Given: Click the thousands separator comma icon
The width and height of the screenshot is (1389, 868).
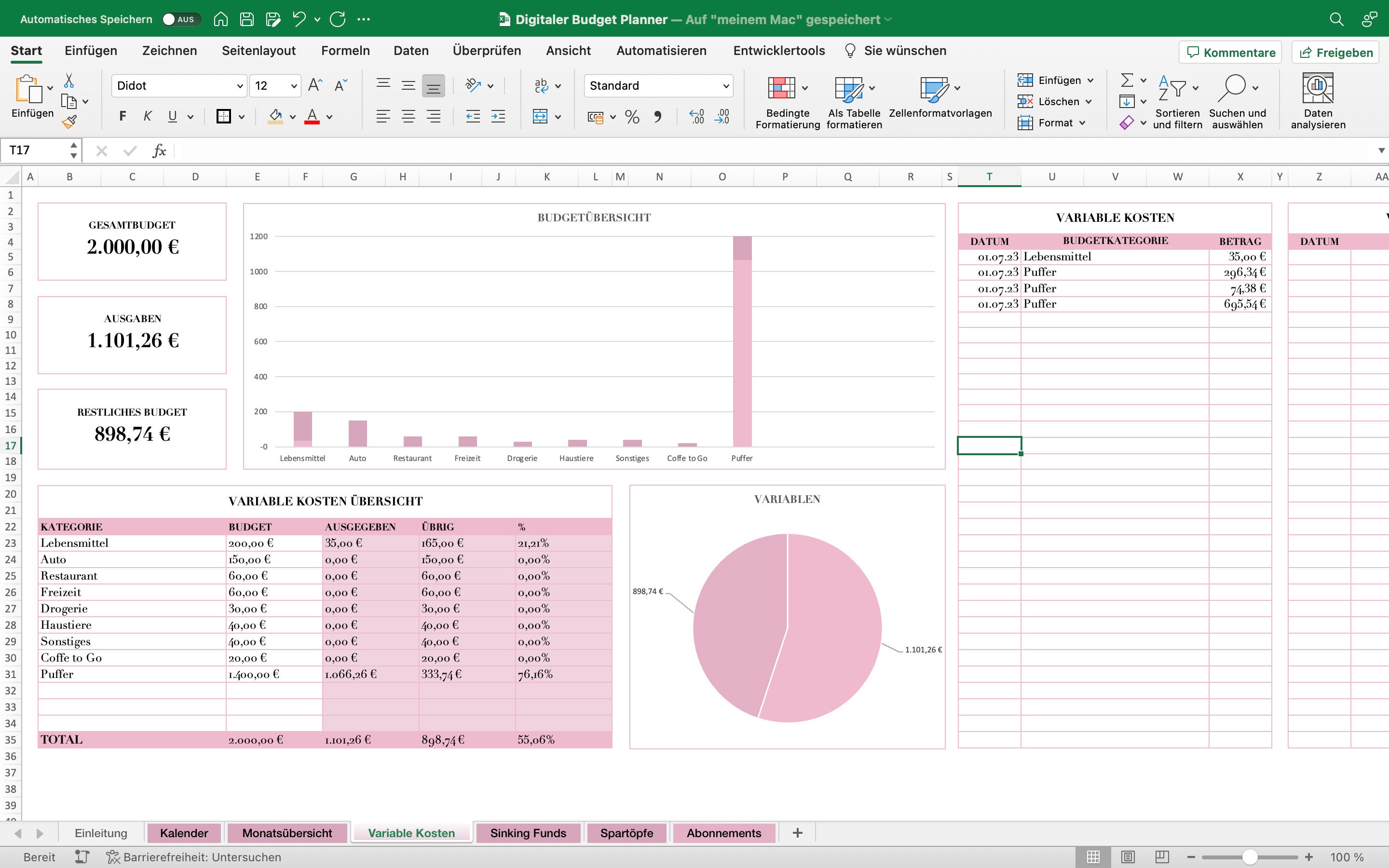Looking at the screenshot, I should (657, 117).
